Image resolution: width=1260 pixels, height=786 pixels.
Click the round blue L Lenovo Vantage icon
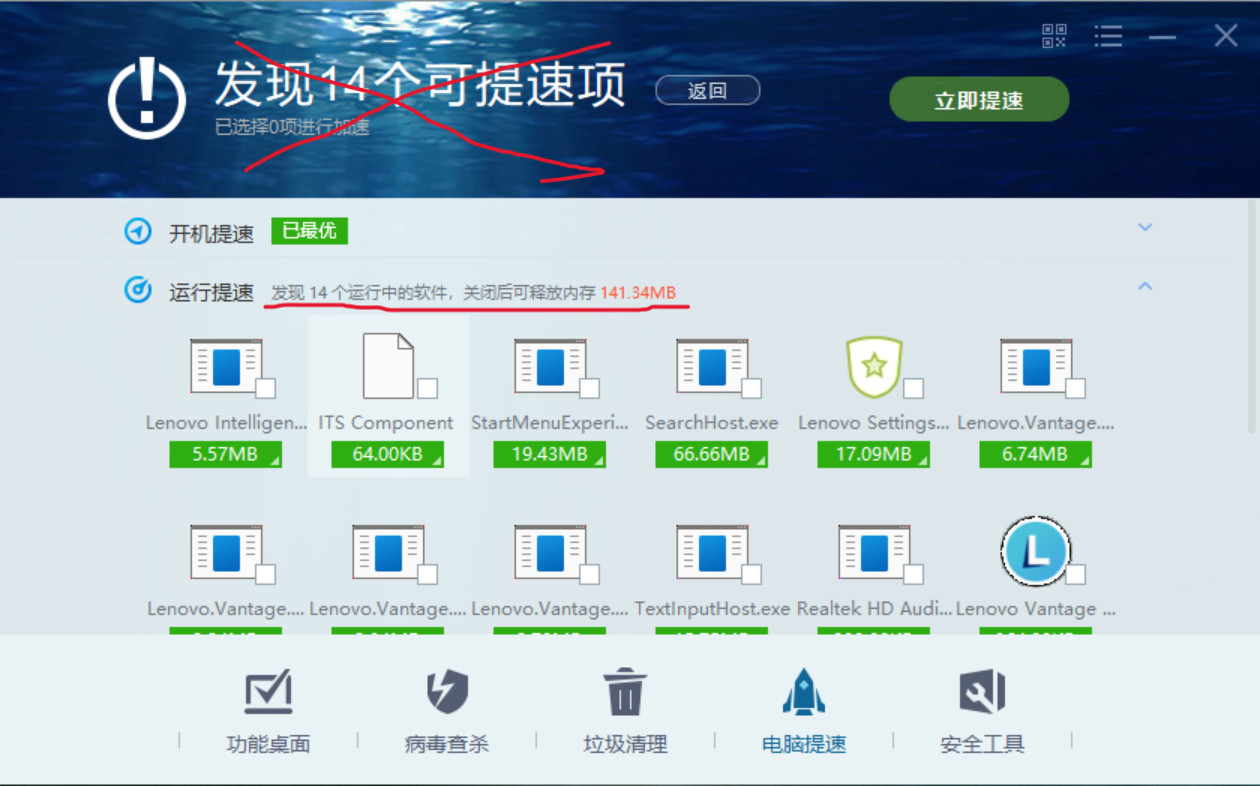coord(1036,552)
